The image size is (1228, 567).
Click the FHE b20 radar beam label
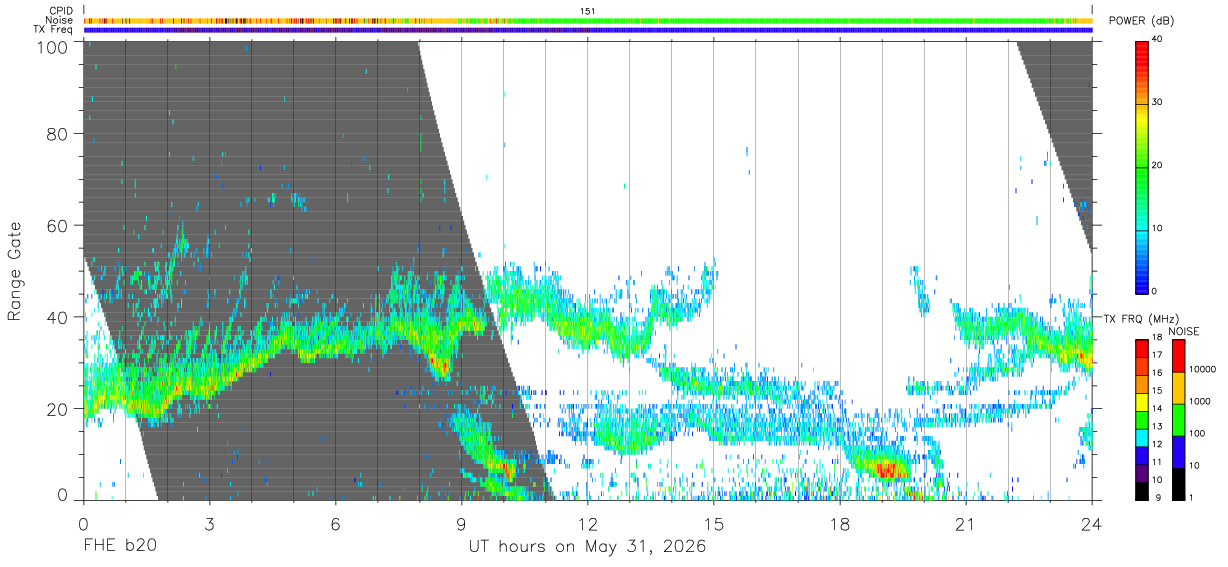pos(119,547)
